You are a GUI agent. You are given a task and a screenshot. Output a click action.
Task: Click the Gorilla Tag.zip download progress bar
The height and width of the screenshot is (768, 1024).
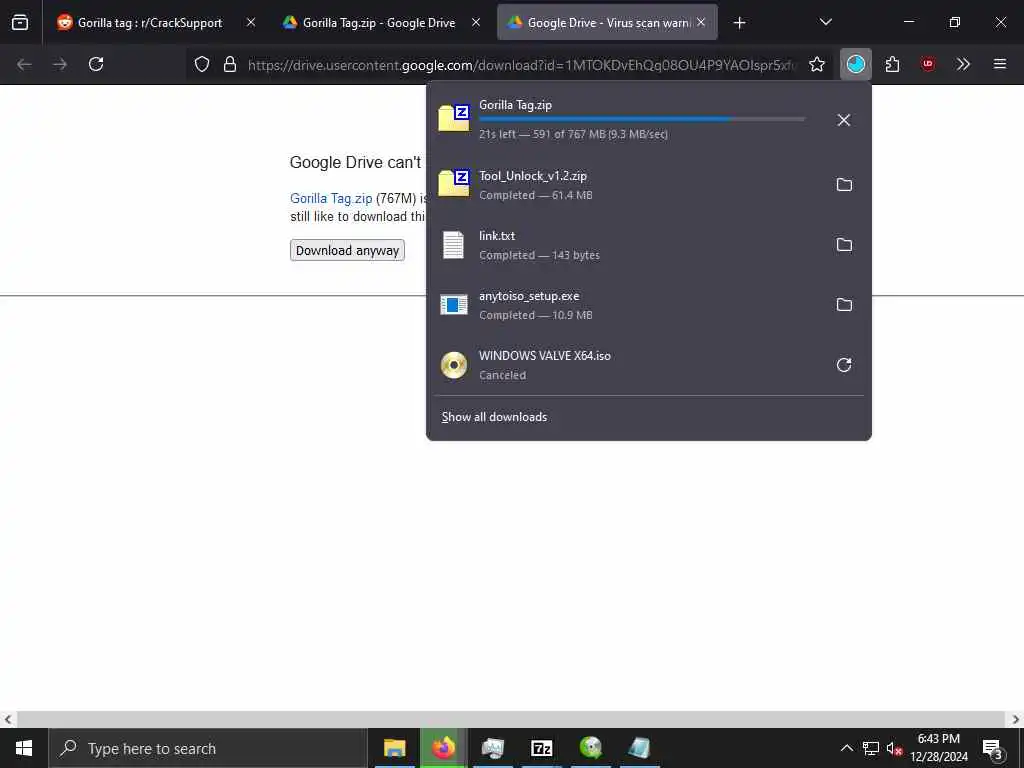pos(642,120)
